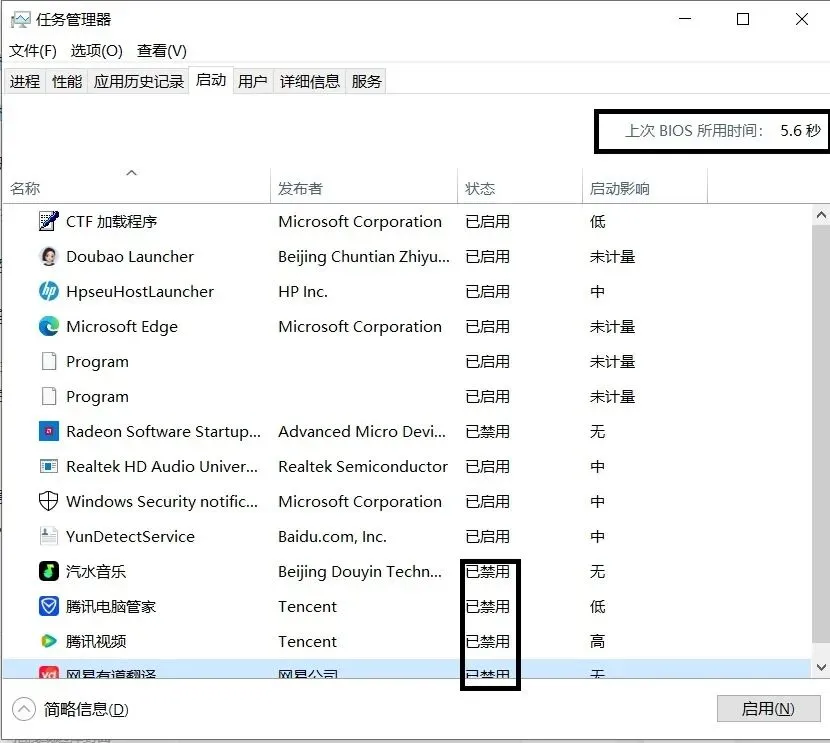This screenshot has height=743, width=830.
Task: Click the Doubao Launcher avatar icon
Action: click(x=49, y=256)
